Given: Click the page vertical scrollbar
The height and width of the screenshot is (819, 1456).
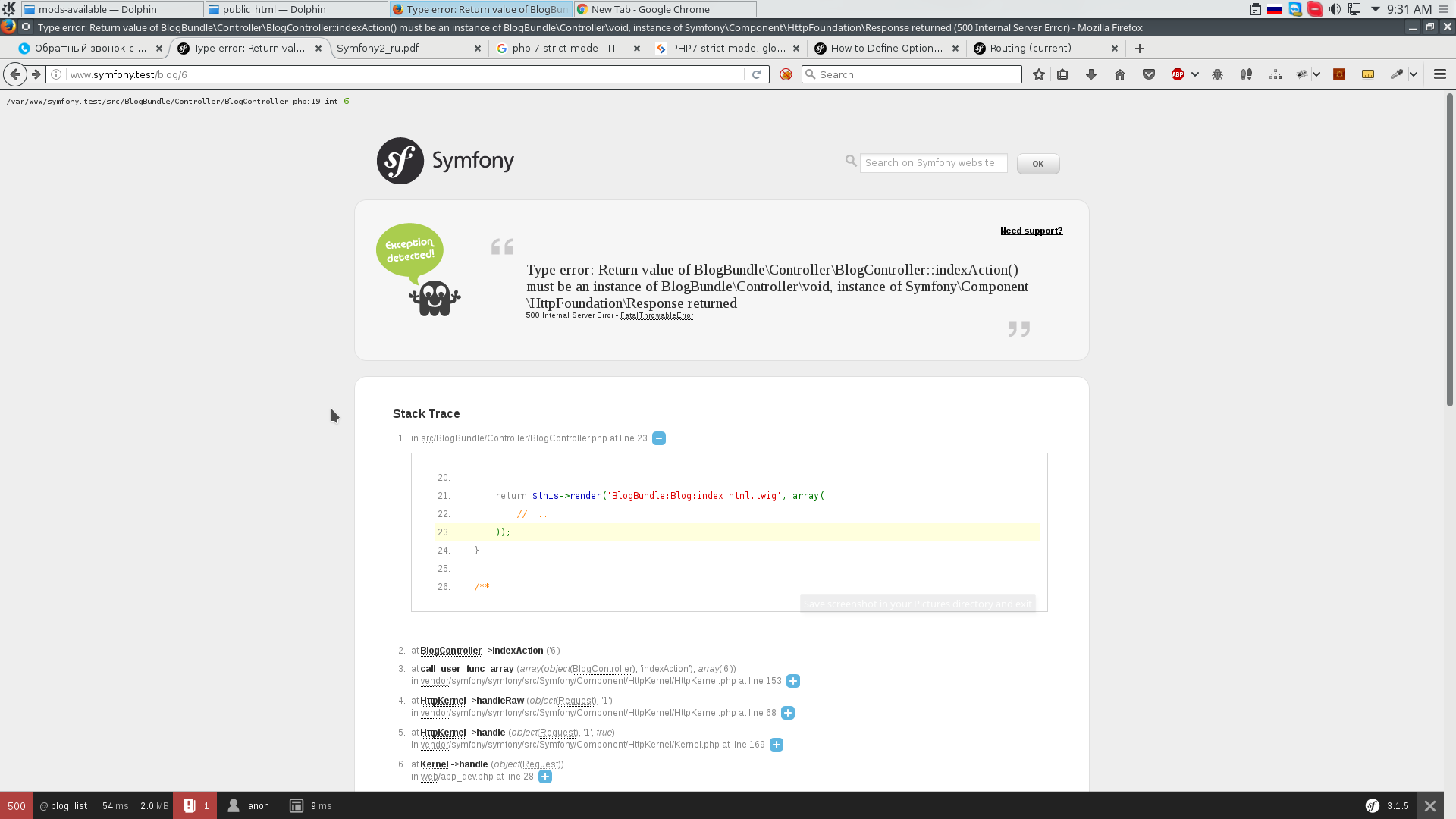Looking at the screenshot, I should [1450, 250].
